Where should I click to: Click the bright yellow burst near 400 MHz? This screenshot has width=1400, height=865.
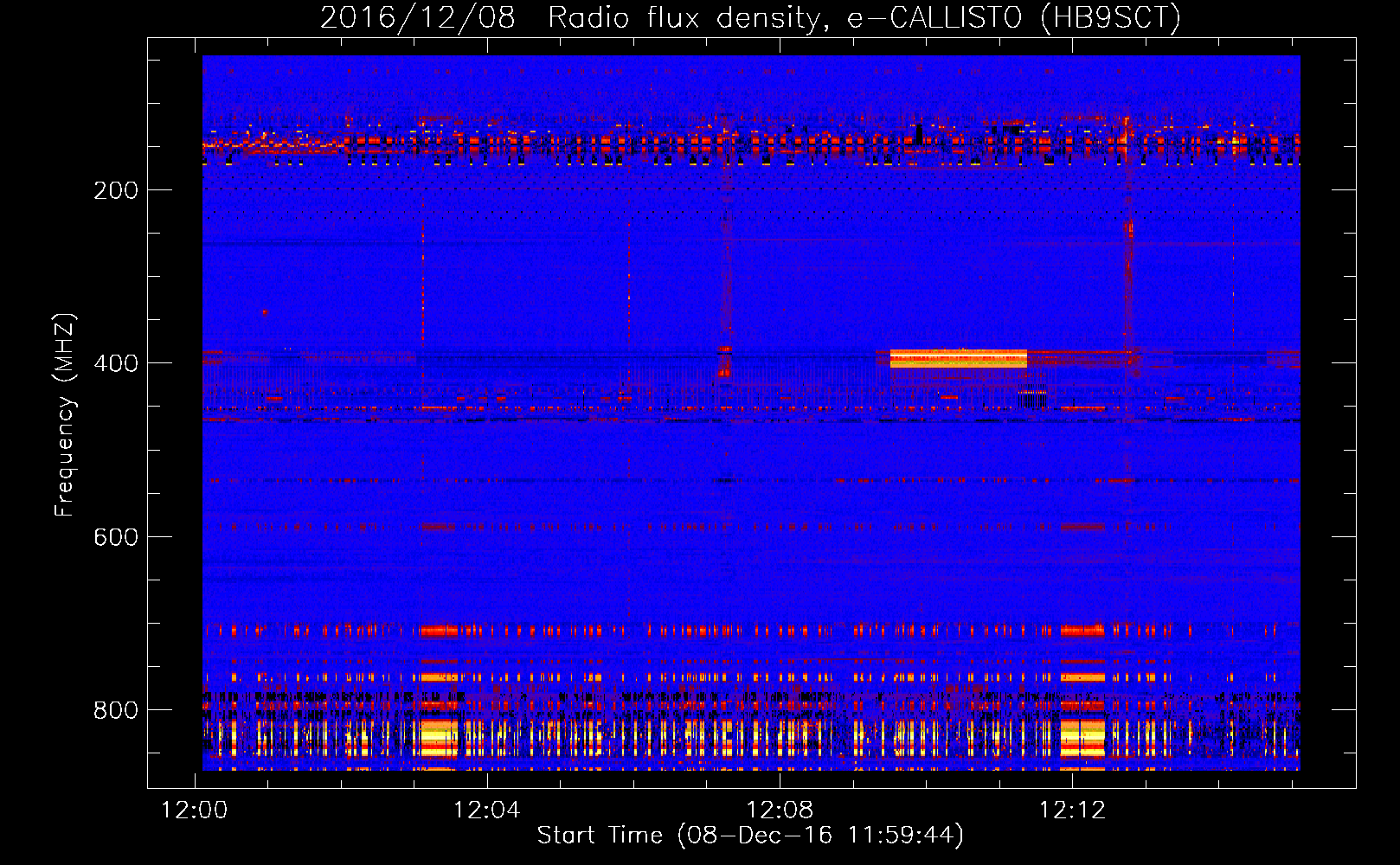(959, 359)
